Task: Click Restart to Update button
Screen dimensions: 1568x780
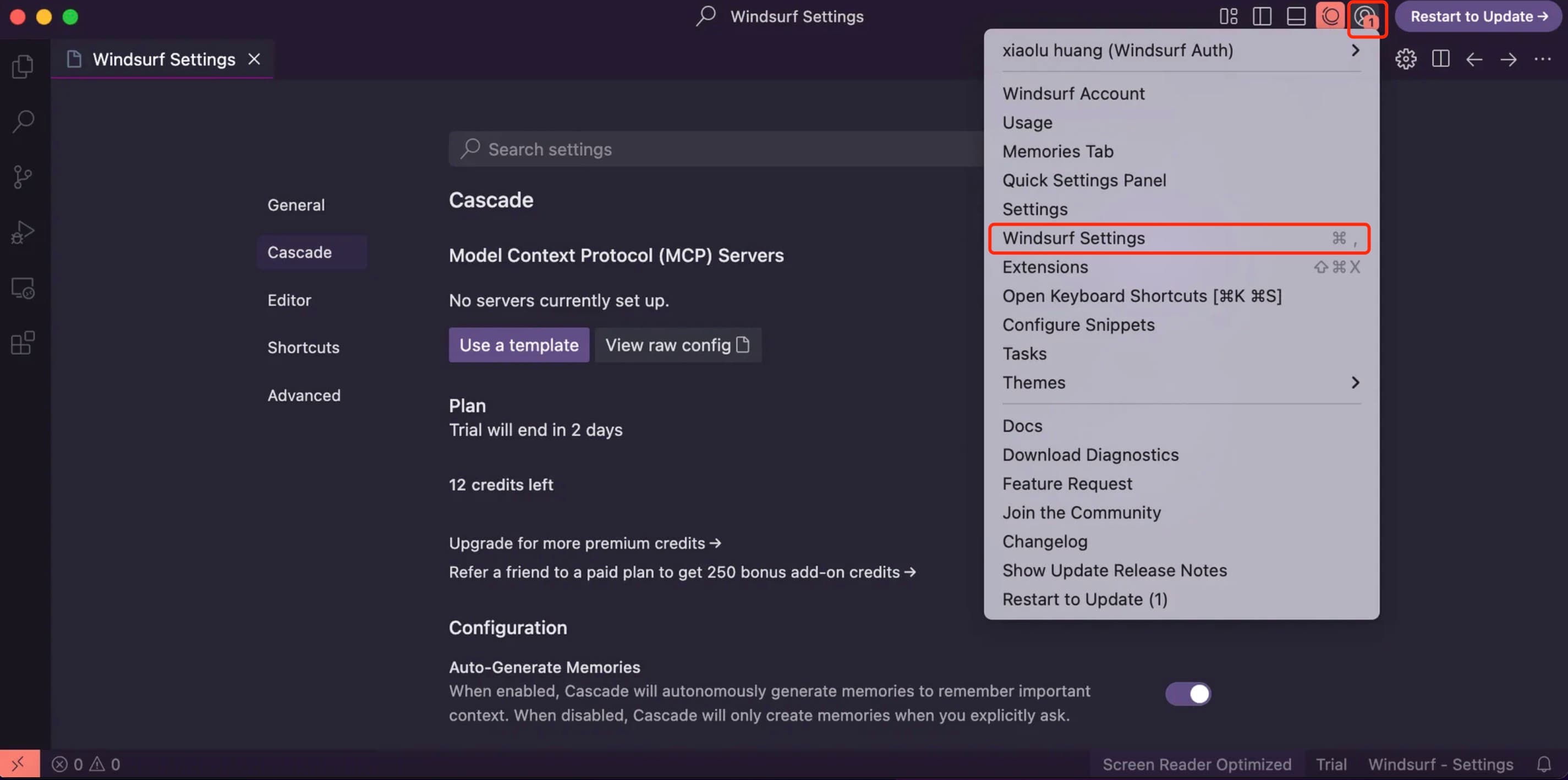Action: pyautogui.click(x=1478, y=17)
